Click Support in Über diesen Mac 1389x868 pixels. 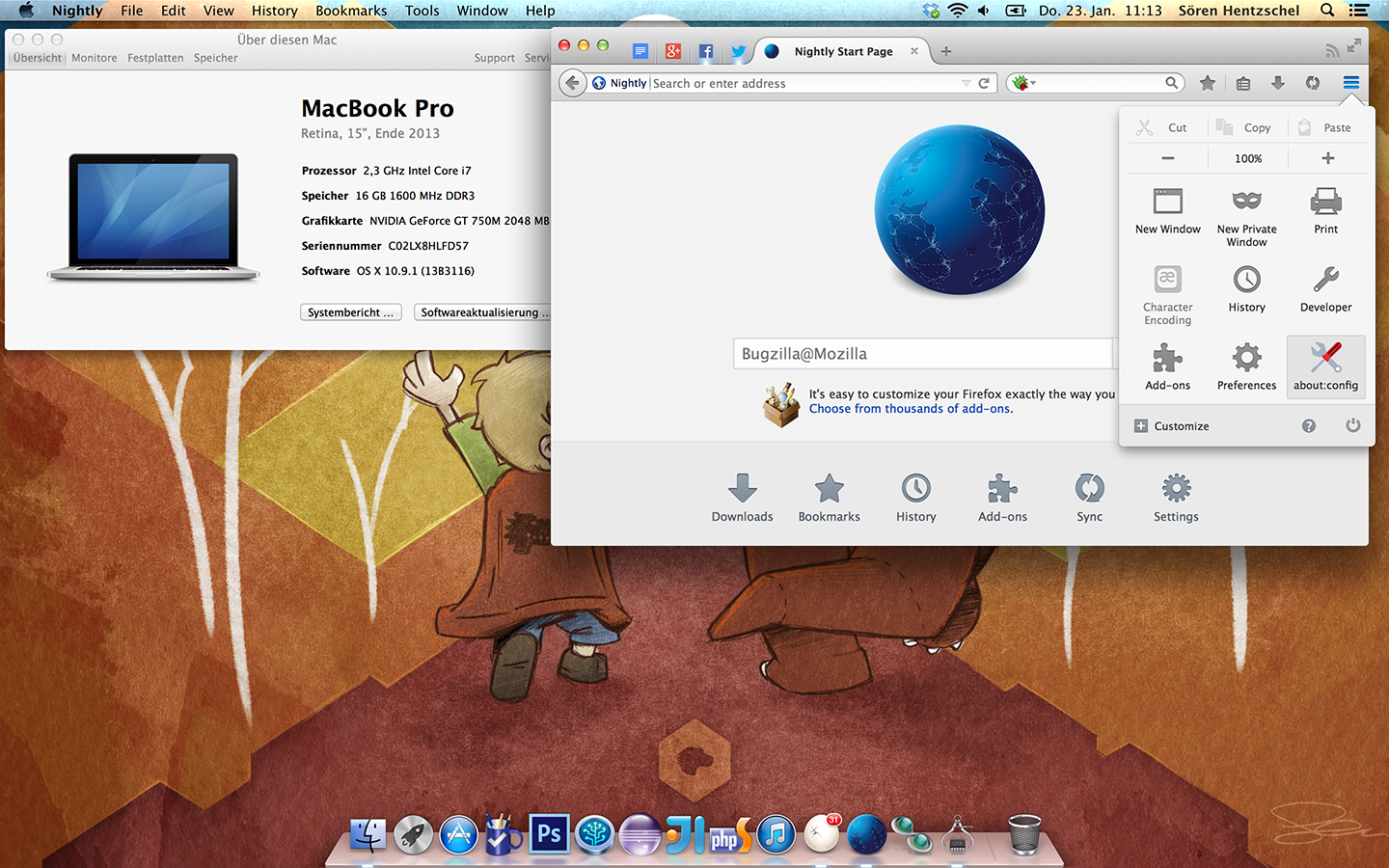(494, 58)
